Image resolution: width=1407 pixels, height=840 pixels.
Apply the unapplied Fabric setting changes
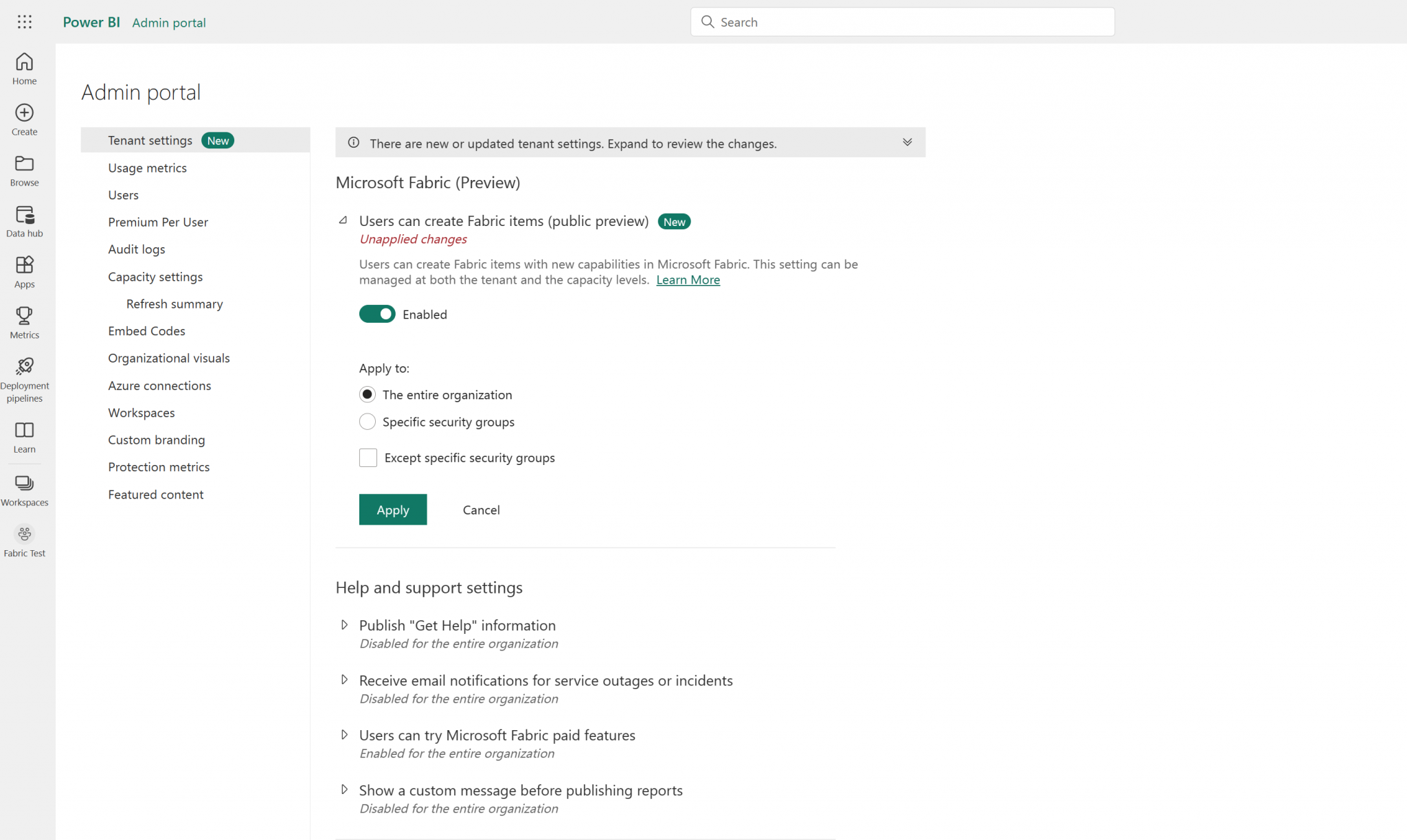tap(393, 510)
